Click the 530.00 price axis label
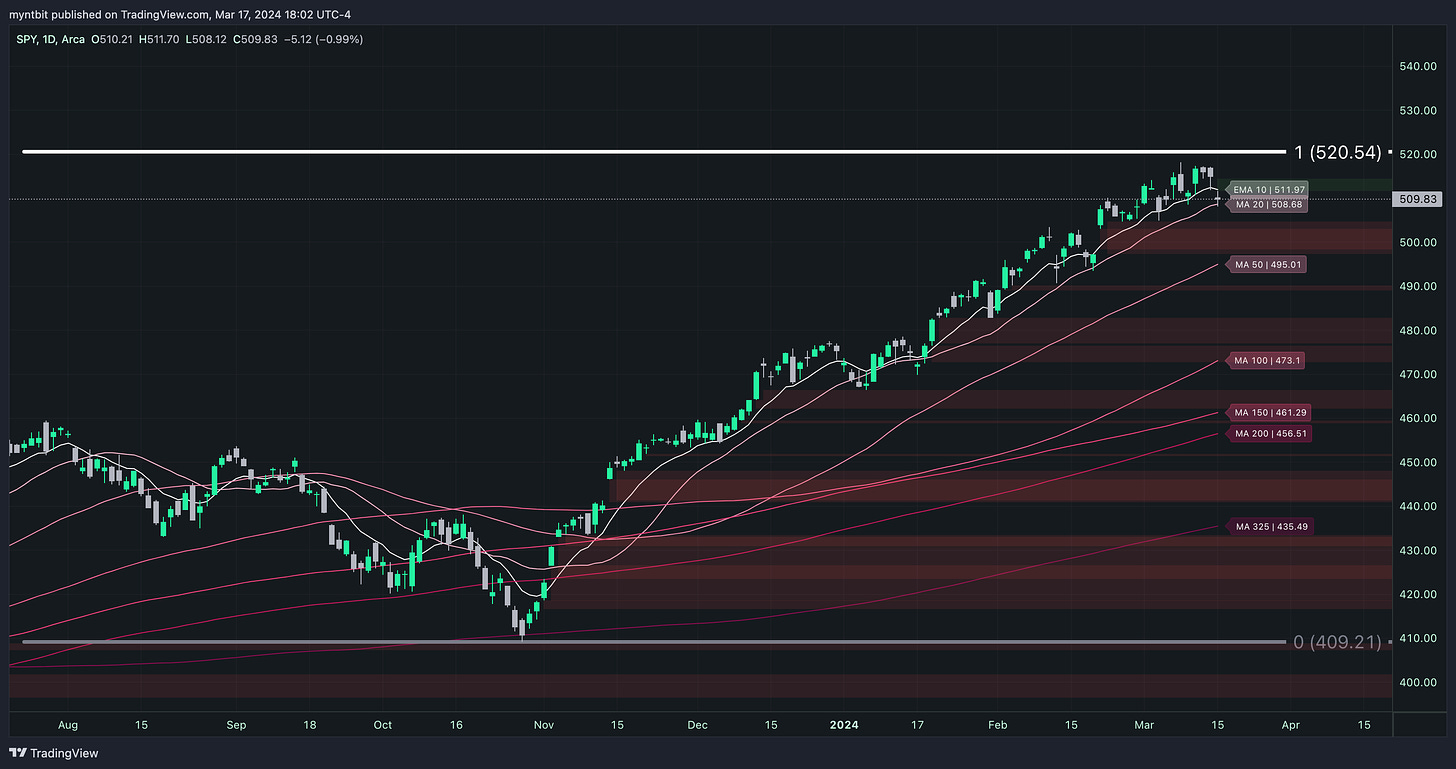Viewport: 1456px width, 769px height. click(x=1417, y=110)
